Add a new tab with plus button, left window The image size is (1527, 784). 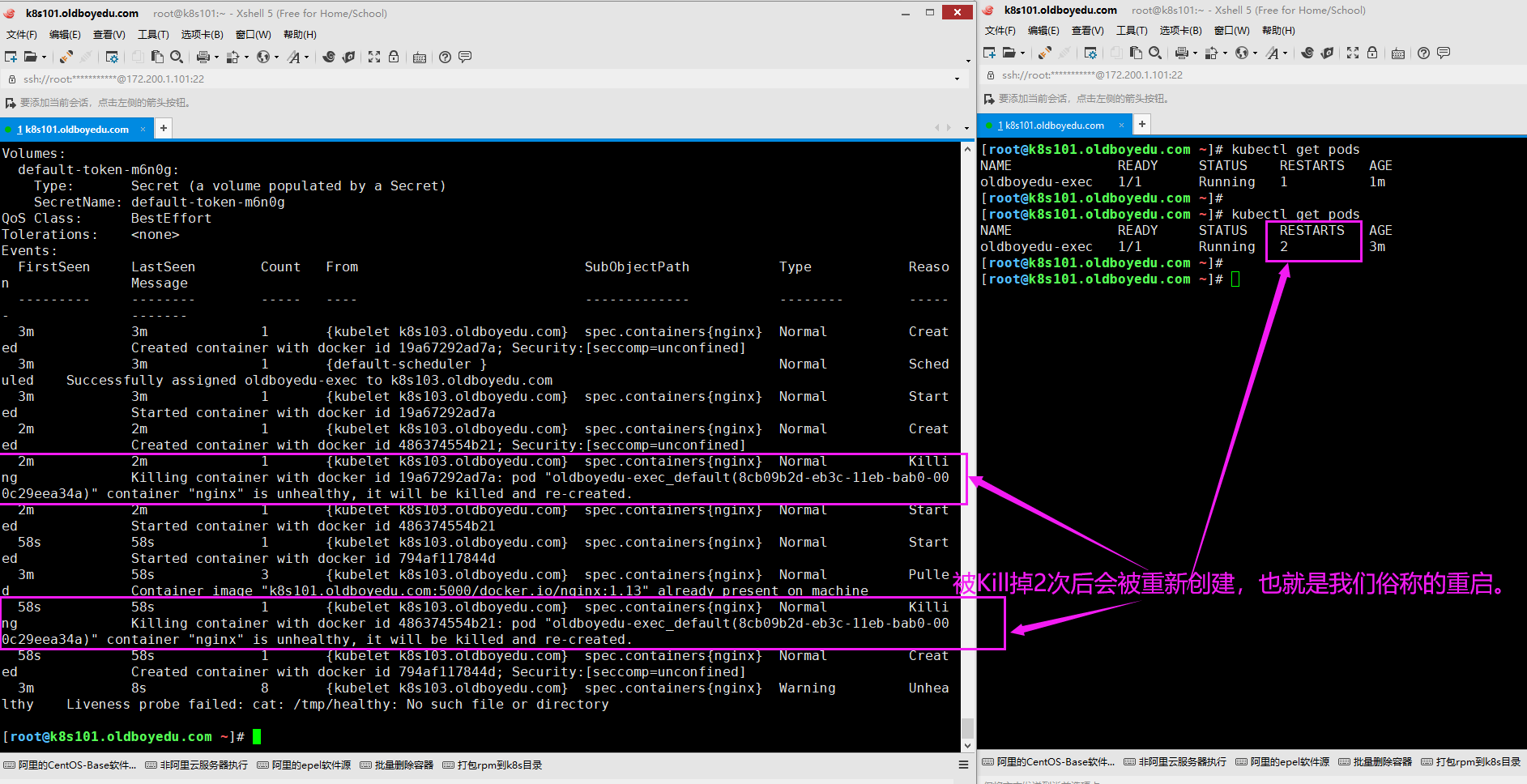164,128
